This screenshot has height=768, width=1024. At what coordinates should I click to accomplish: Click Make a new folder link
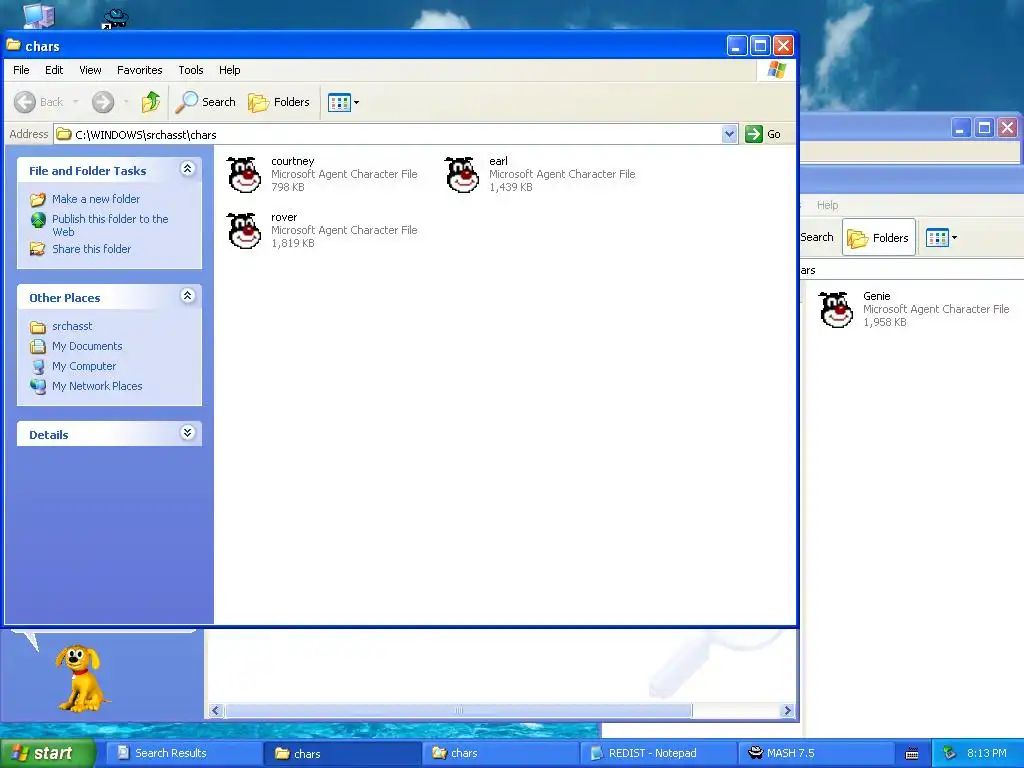click(x=96, y=199)
